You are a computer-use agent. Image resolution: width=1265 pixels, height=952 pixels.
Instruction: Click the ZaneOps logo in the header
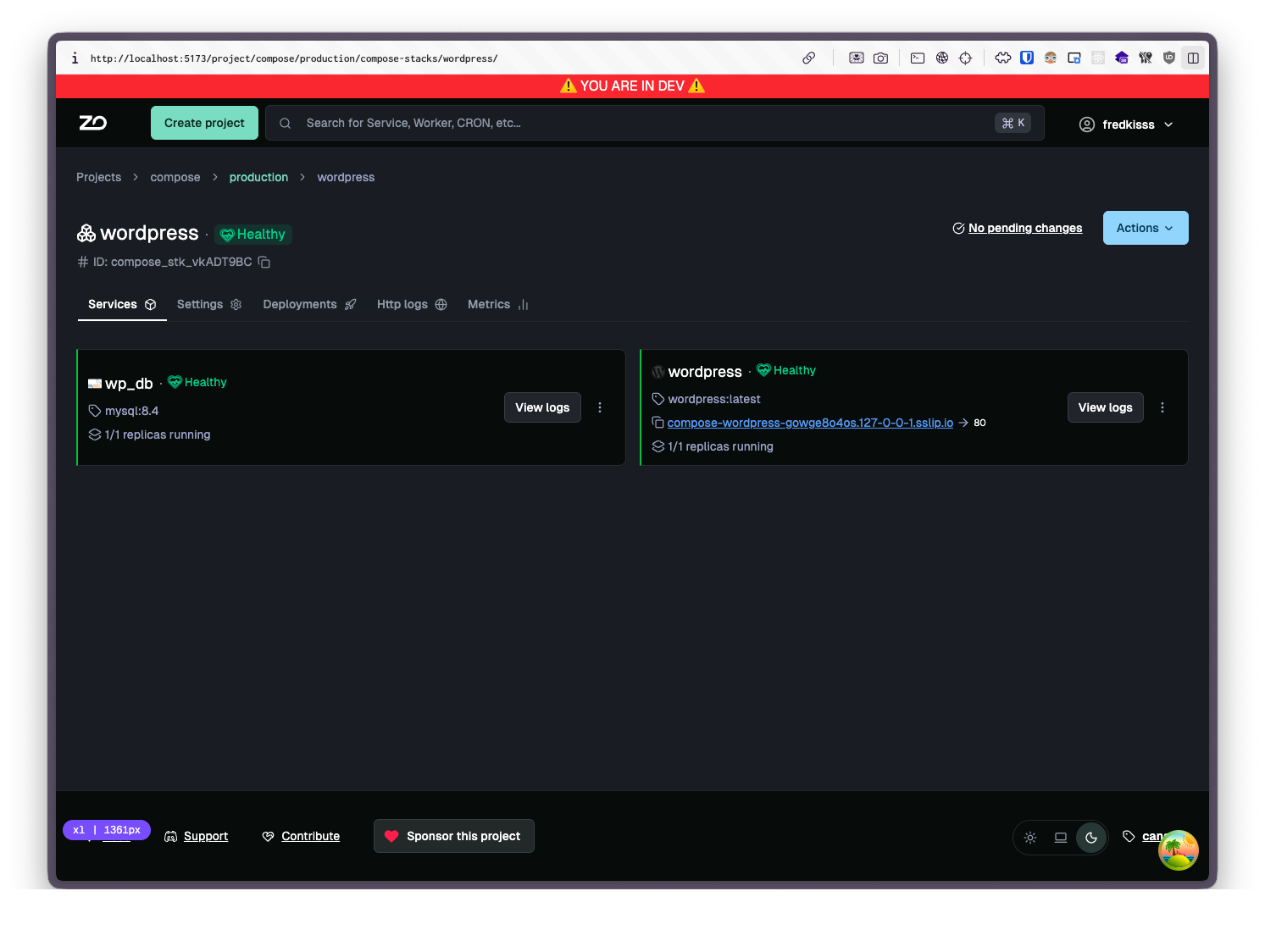point(93,123)
